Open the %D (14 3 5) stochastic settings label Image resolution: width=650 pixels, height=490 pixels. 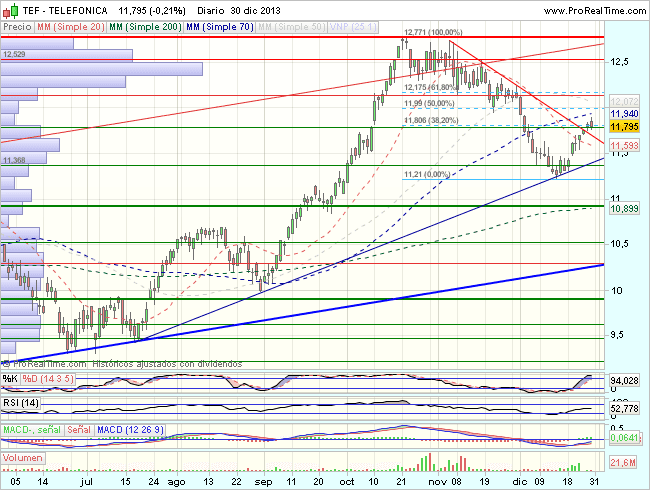(x=48, y=378)
